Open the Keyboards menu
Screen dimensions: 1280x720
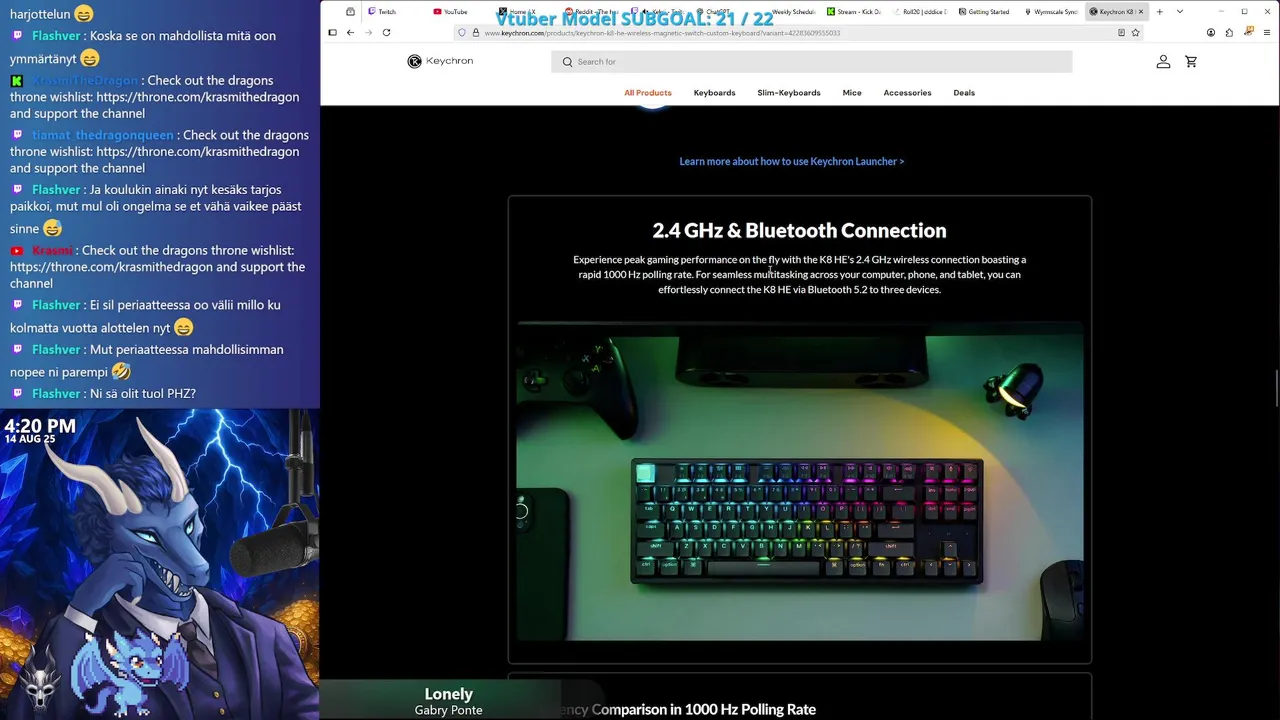(715, 93)
